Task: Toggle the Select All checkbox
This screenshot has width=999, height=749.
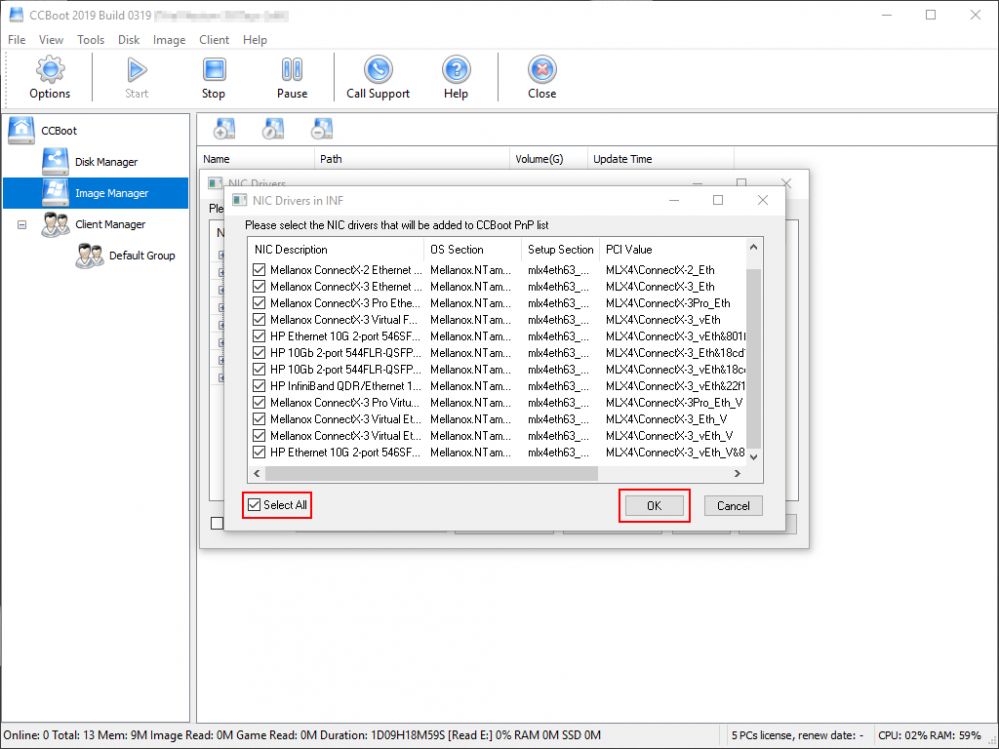Action: pos(254,505)
